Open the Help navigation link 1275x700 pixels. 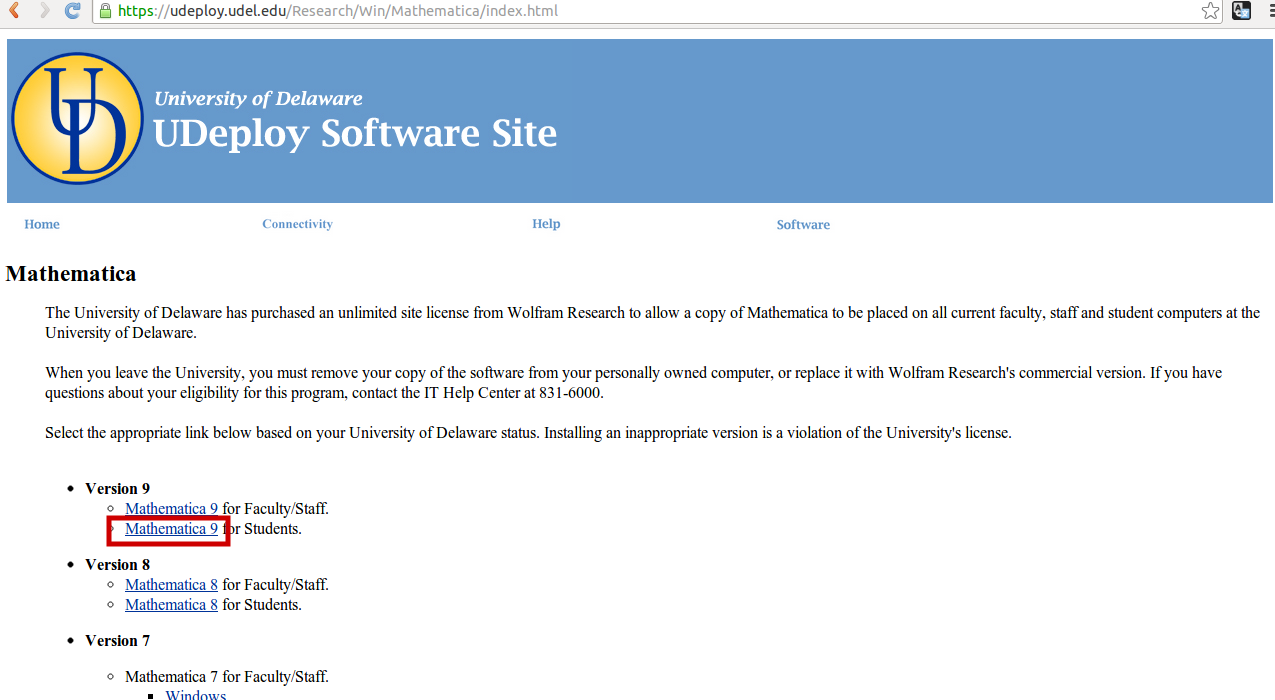coord(546,224)
